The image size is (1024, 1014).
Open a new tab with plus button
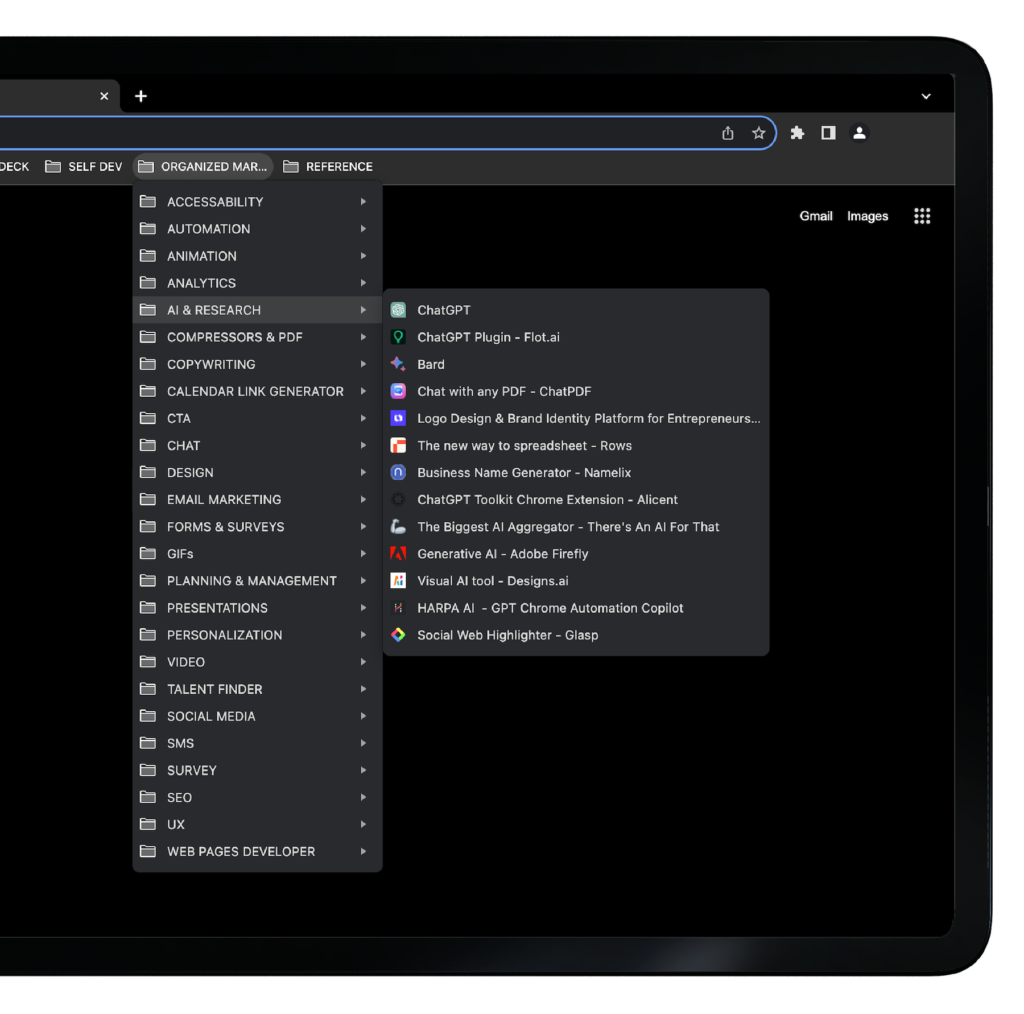point(141,97)
